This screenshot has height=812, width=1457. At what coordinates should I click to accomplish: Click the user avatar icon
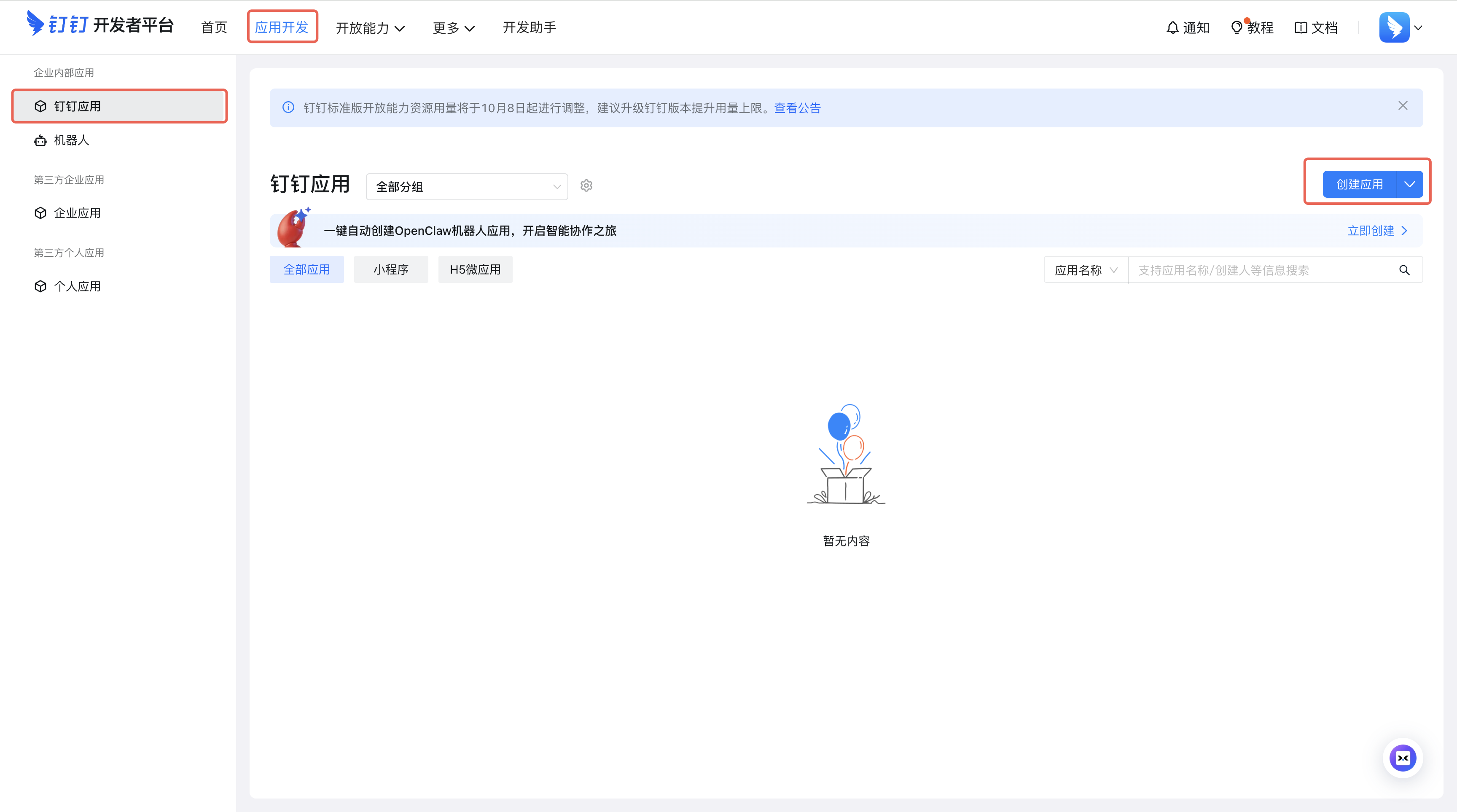pyautogui.click(x=1394, y=27)
